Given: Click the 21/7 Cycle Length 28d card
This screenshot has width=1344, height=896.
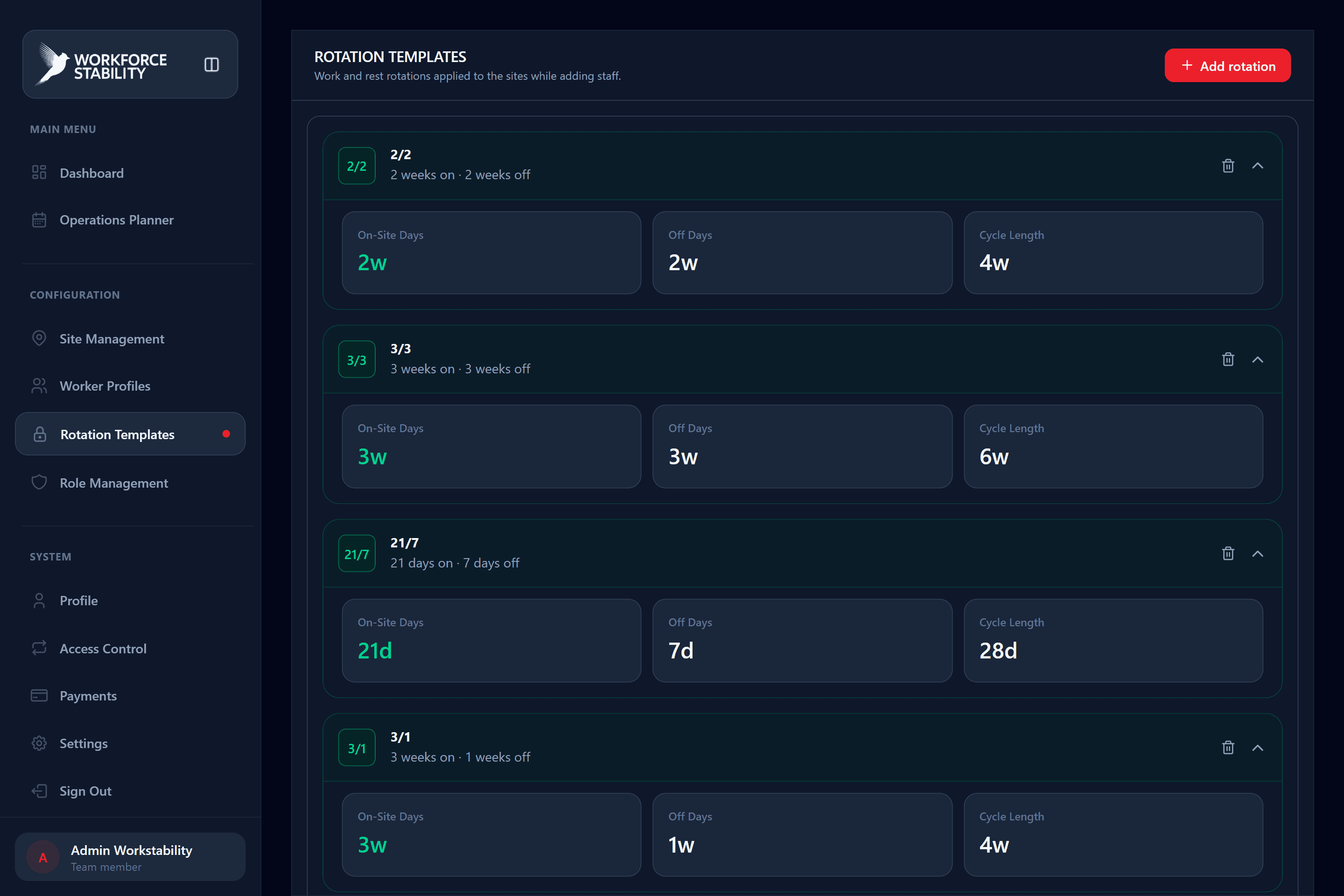Looking at the screenshot, I should (x=1113, y=640).
